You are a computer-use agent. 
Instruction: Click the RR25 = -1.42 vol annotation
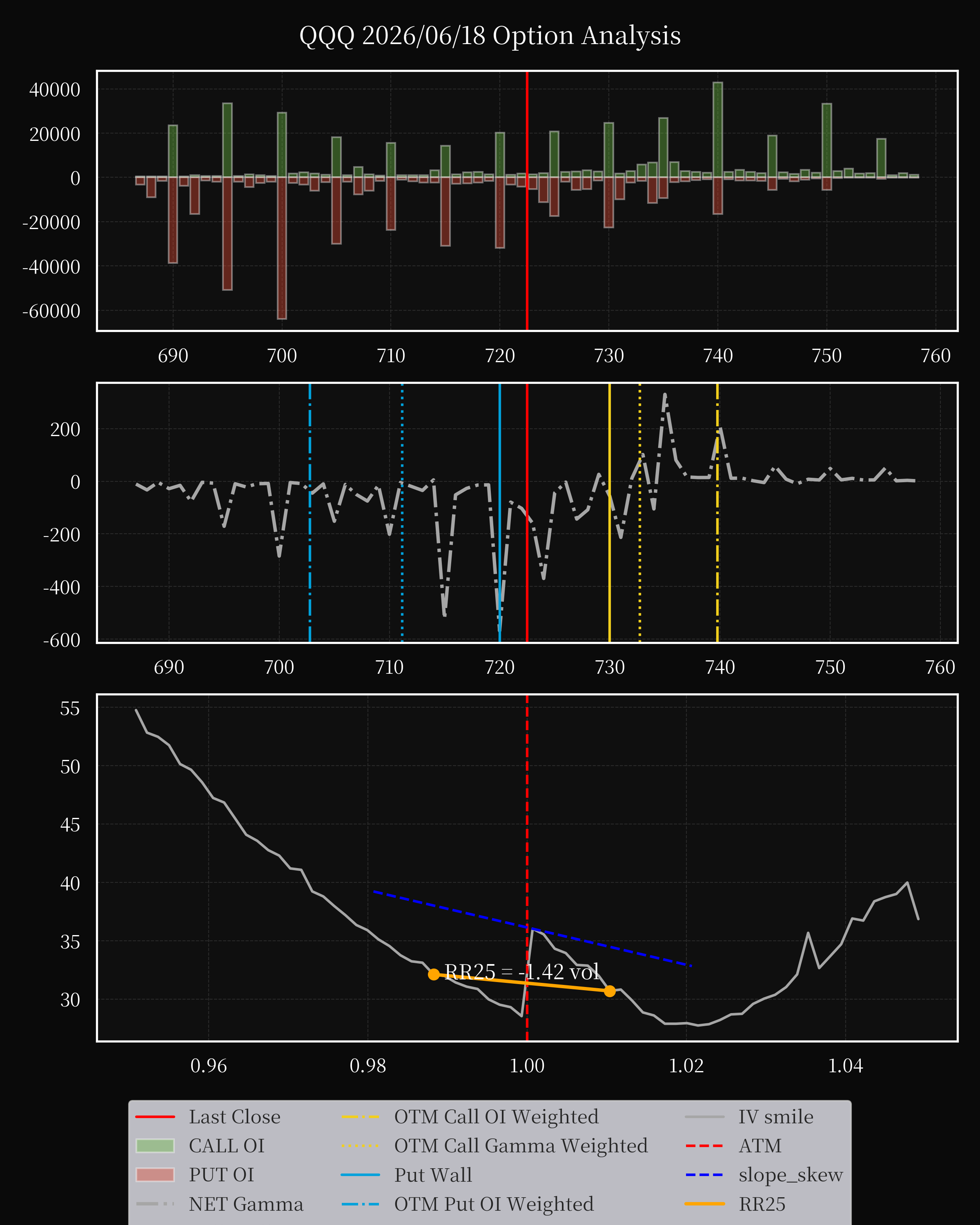[521, 971]
